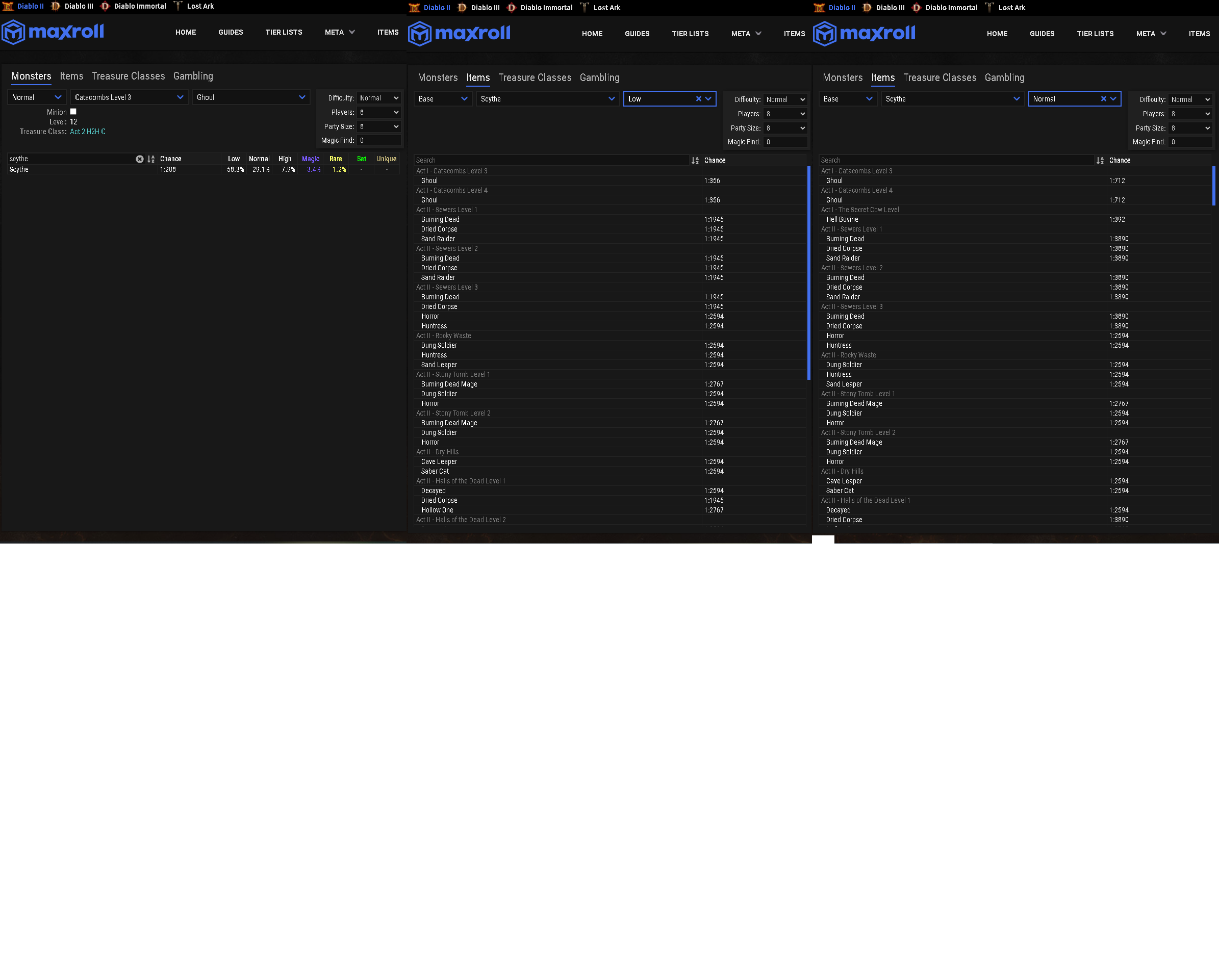Select the Hell Bovine row in the list
Screen dimensions: 1219x980
(x=842, y=220)
